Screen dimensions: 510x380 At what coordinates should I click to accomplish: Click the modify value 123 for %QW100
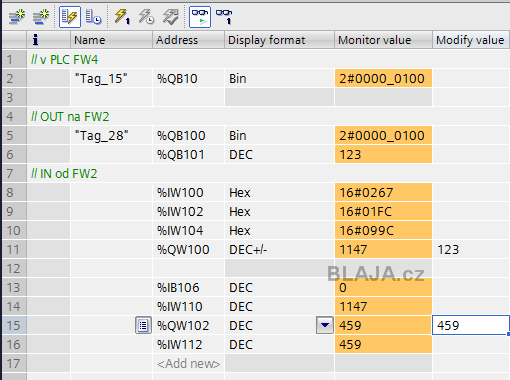tap(471, 250)
